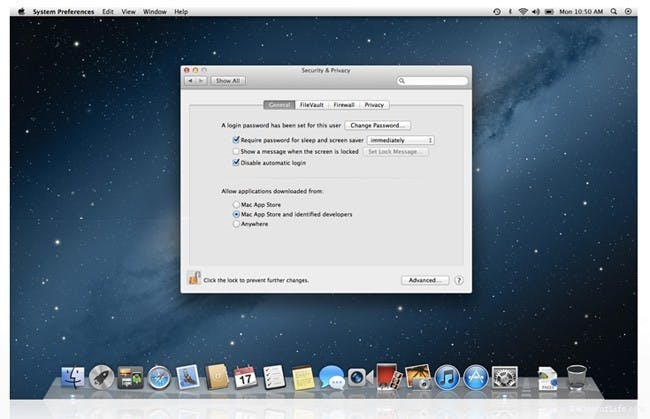Image resolution: width=650 pixels, height=419 pixels.
Task: Go forward with the right arrow
Action: 201,80
